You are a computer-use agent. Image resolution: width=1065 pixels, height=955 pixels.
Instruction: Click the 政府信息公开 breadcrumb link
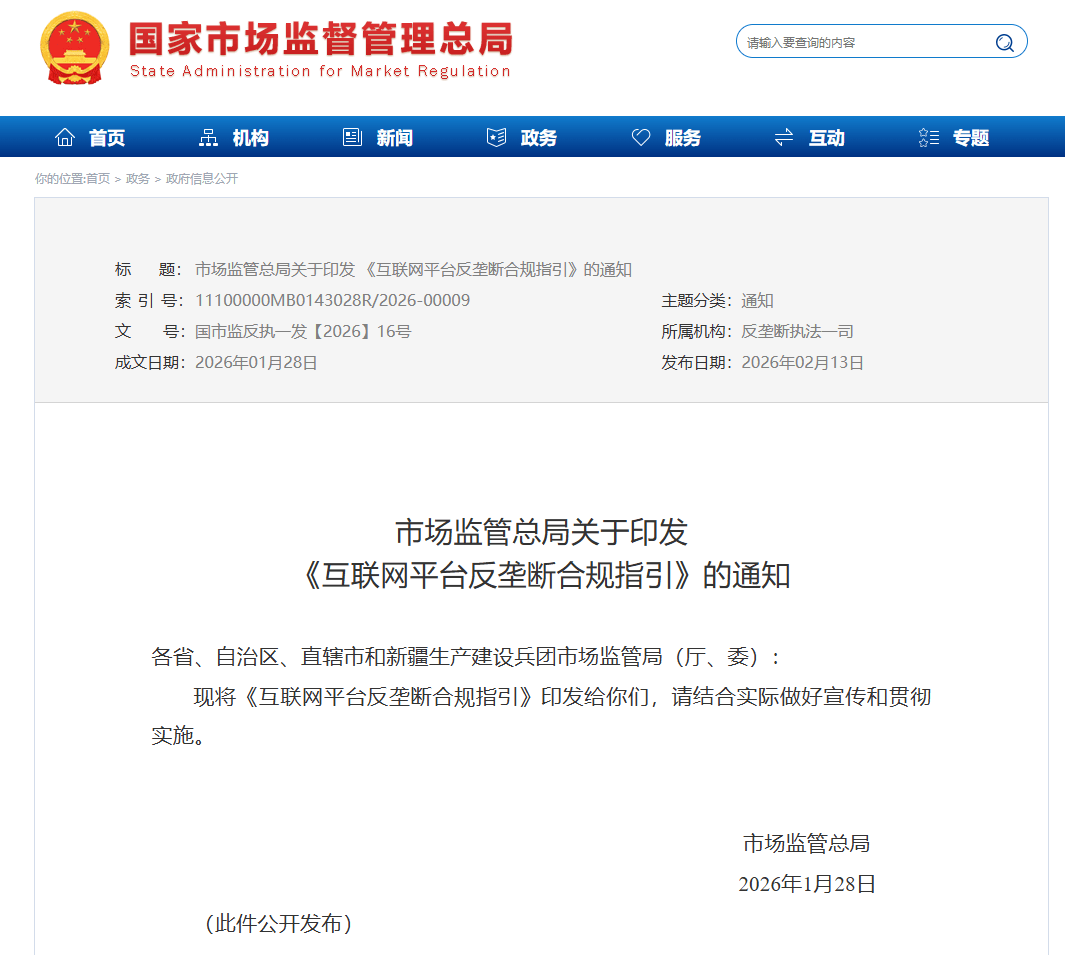point(202,179)
